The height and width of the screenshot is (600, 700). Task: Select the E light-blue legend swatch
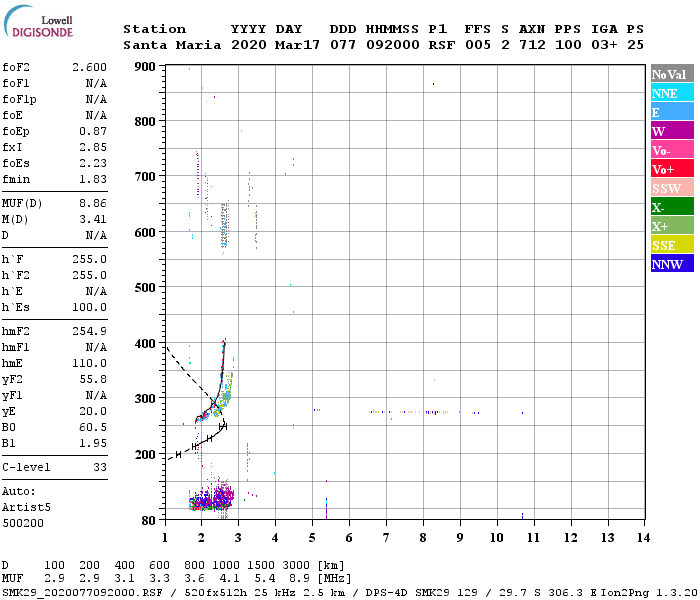pyautogui.click(x=672, y=112)
